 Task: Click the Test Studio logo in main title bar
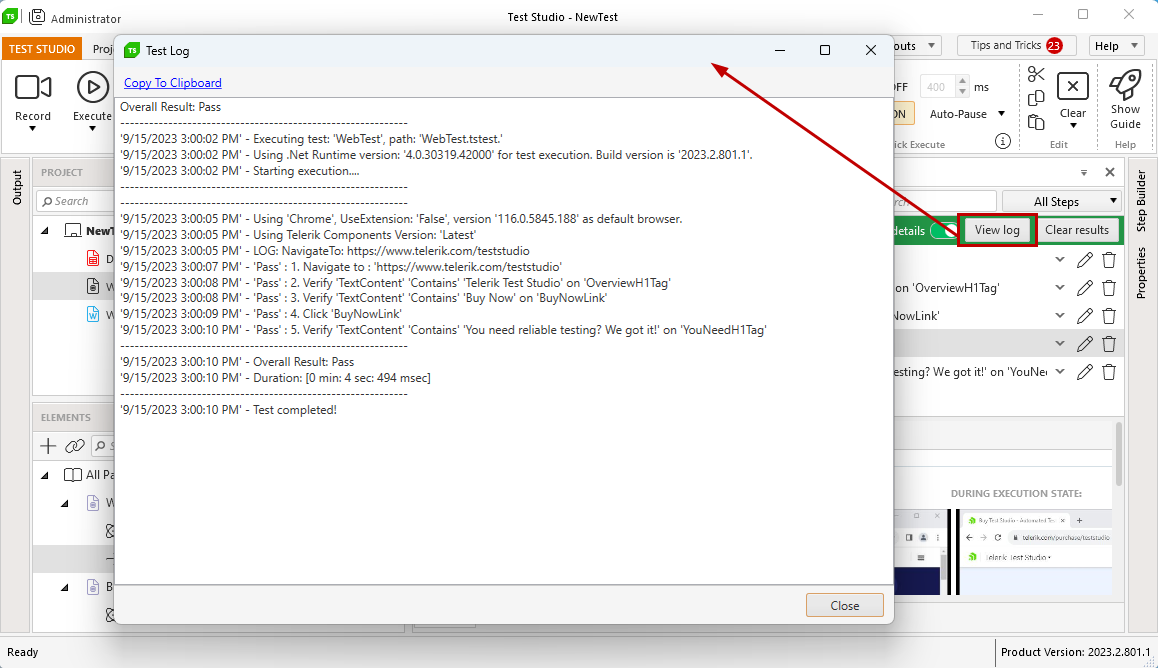pyautogui.click(x=10, y=16)
